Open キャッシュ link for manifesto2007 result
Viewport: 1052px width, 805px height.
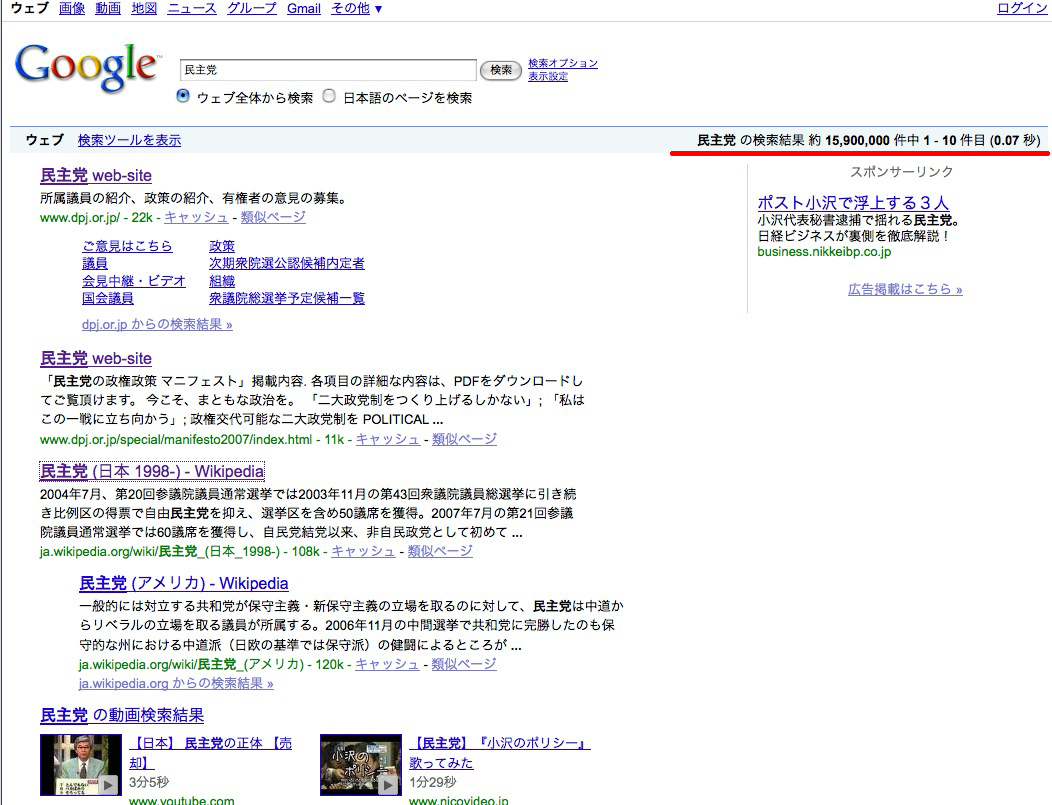tap(387, 439)
